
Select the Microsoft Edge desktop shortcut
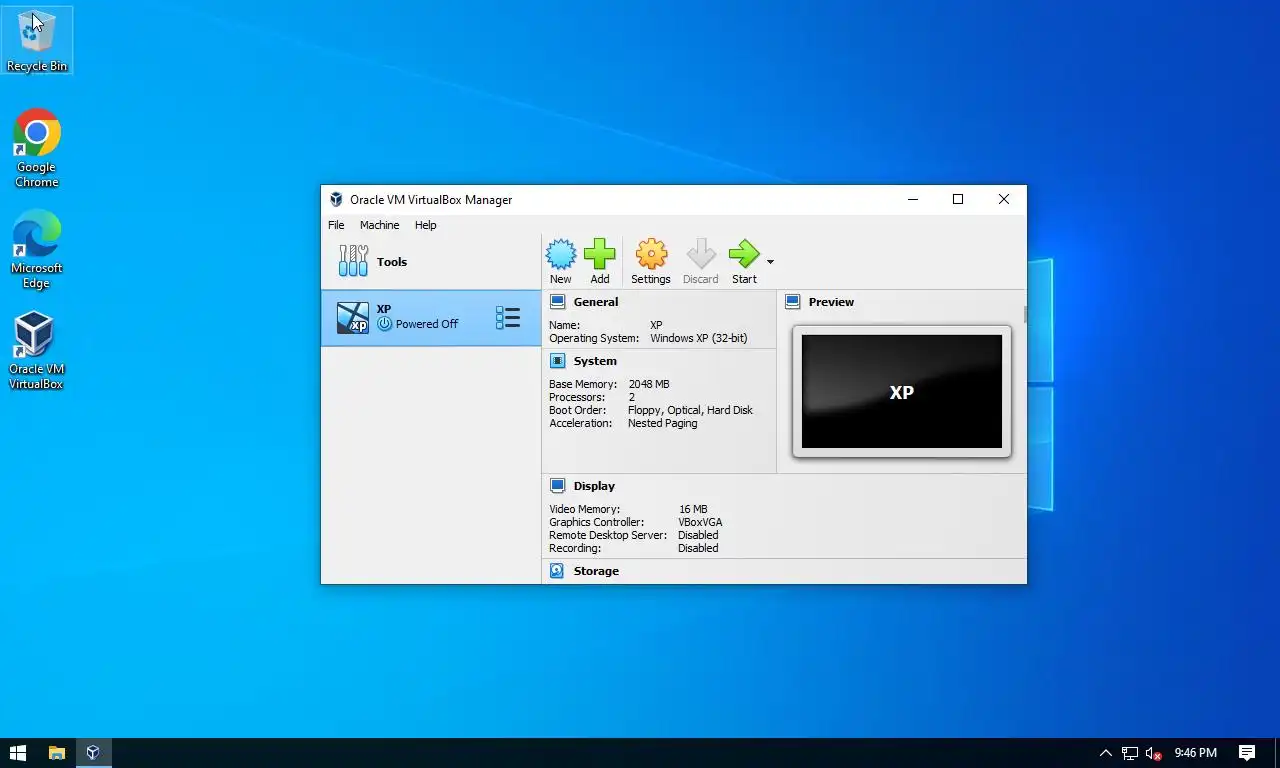pos(37,249)
